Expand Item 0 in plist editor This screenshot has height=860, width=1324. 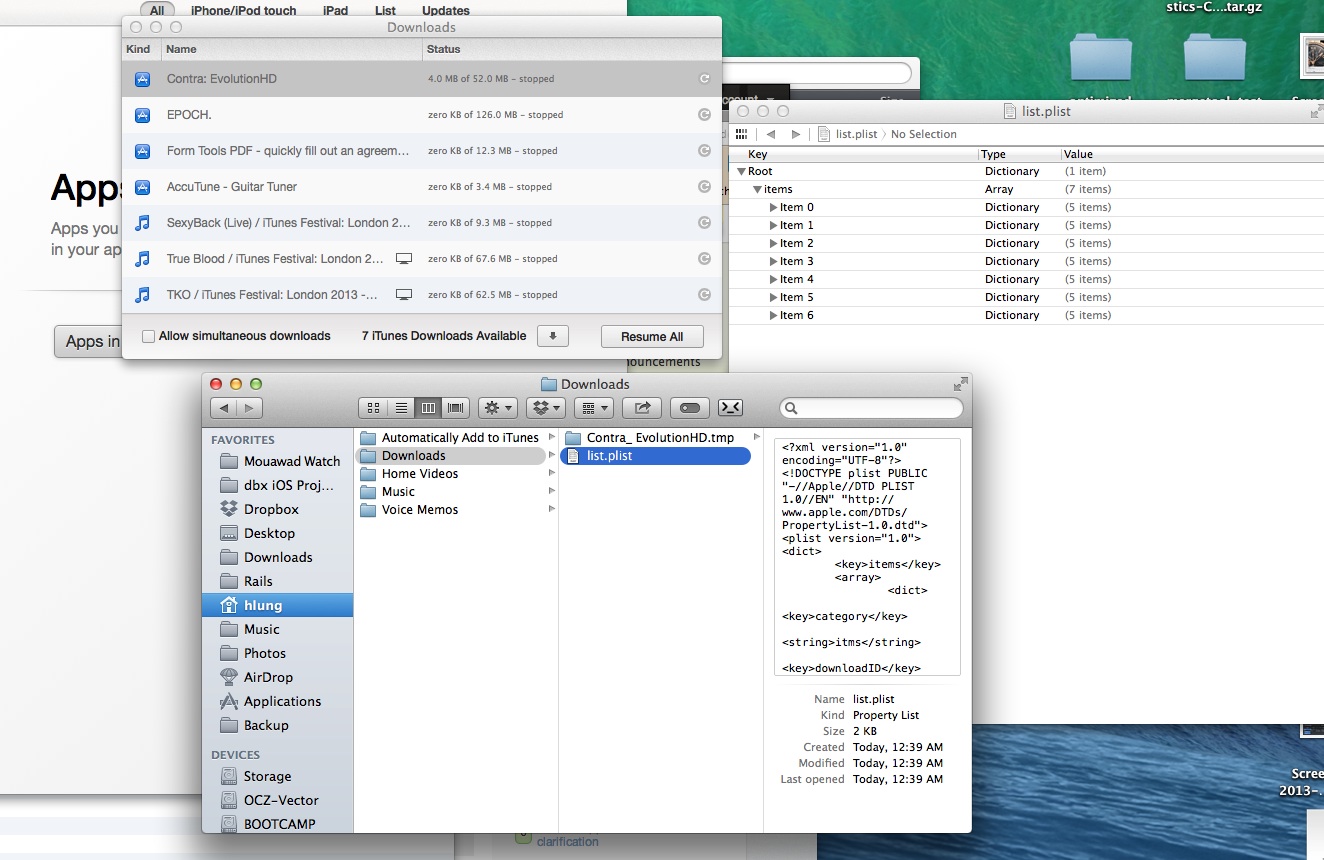[774, 207]
